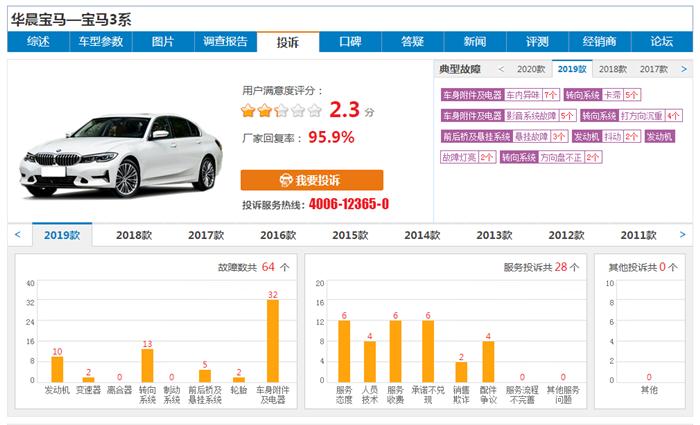Click left arrow of the model-year strip

point(17,234)
